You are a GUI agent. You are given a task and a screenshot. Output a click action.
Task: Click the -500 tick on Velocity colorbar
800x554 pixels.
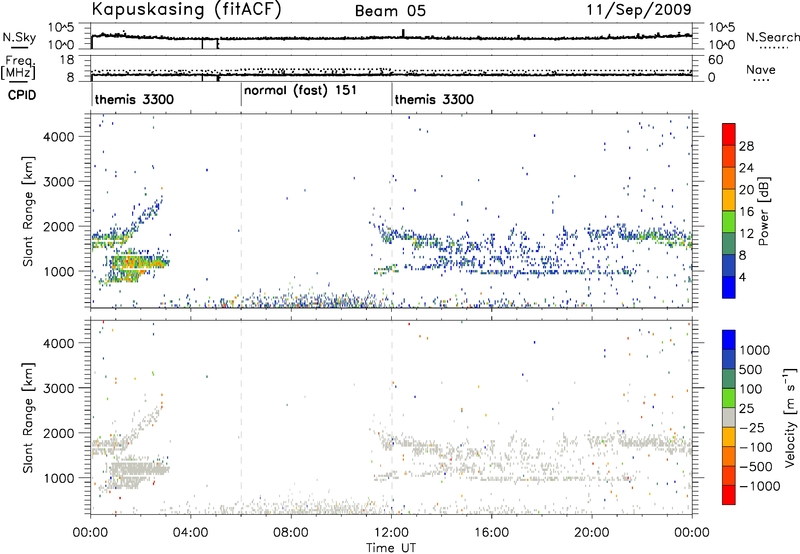756,467
